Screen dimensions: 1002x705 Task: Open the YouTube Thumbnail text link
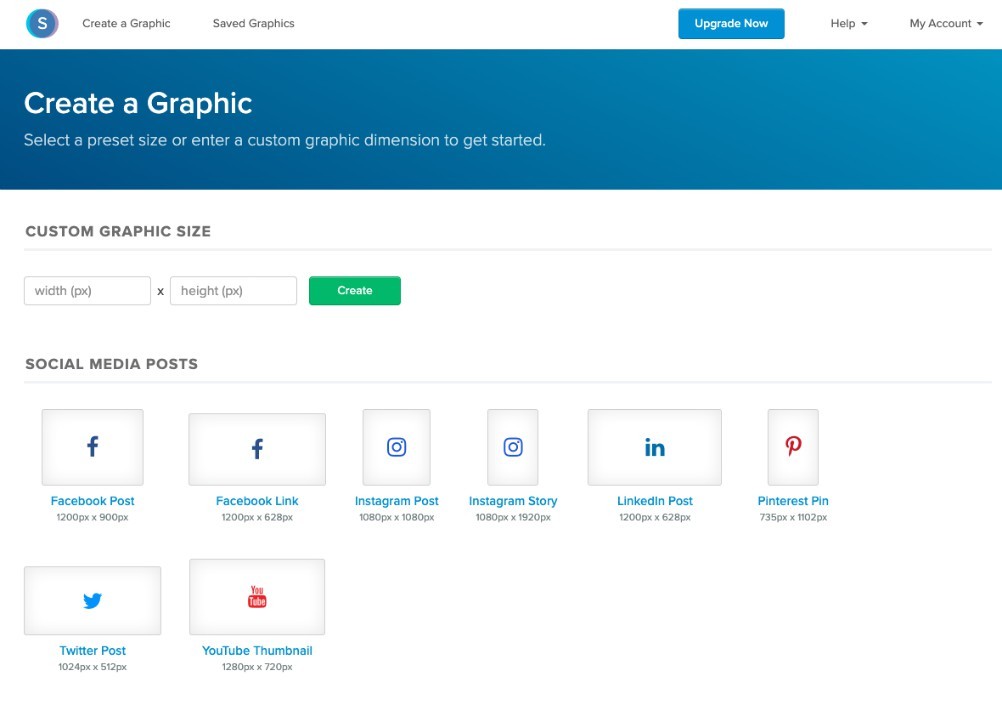pos(257,651)
